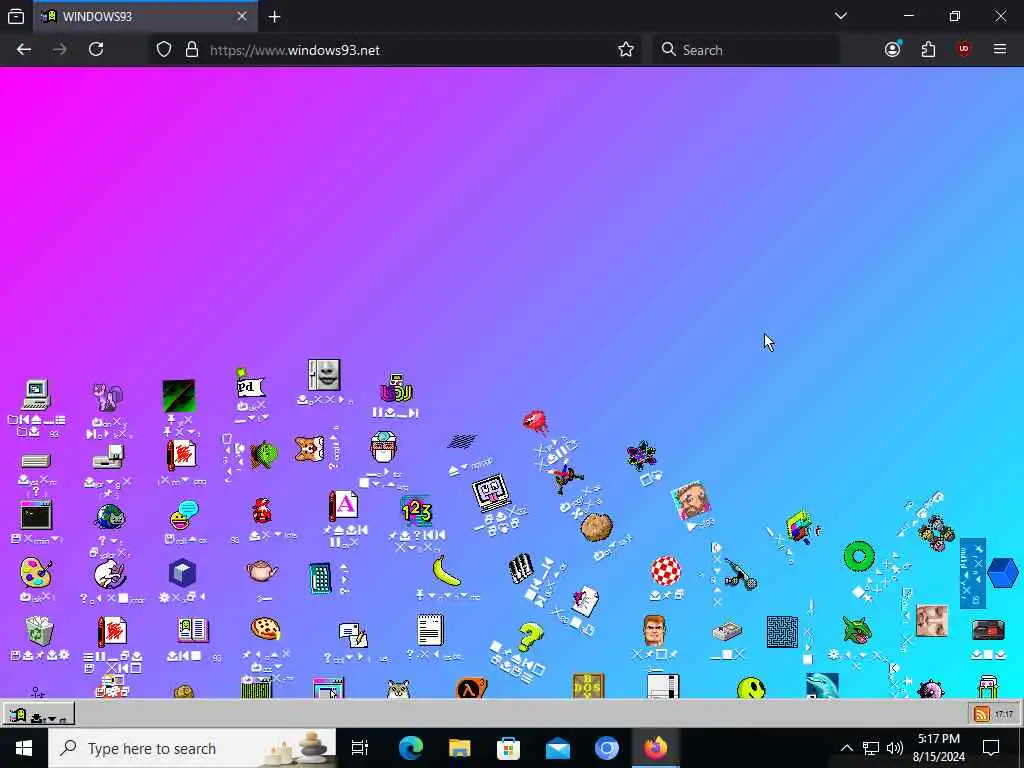The height and width of the screenshot is (768, 1024).
Task: Open the Windows93 start menu button
Action: coord(38,716)
